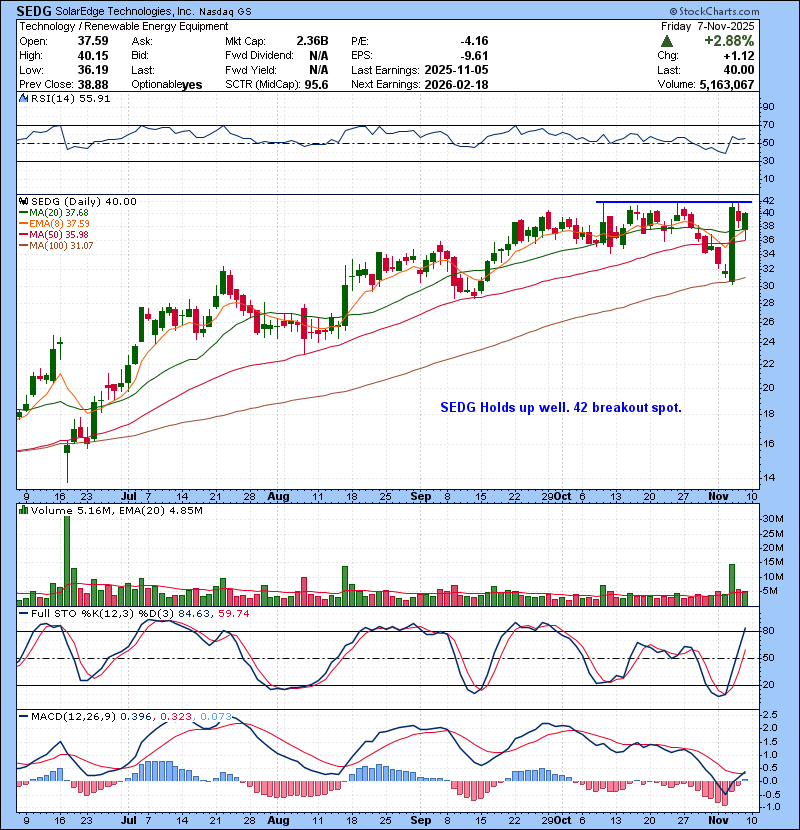Click the Volume 5.16M, EMA(20) 4.85M label
The width and height of the screenshot is (800, 830).
pos(116,510)
